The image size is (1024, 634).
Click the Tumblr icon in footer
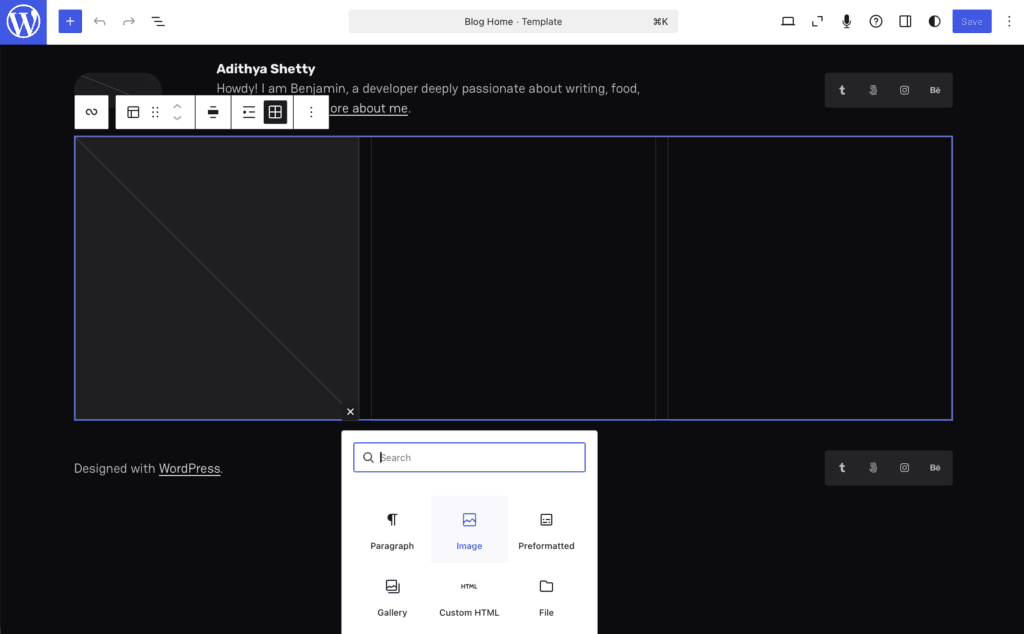click(x=842, y=468)
